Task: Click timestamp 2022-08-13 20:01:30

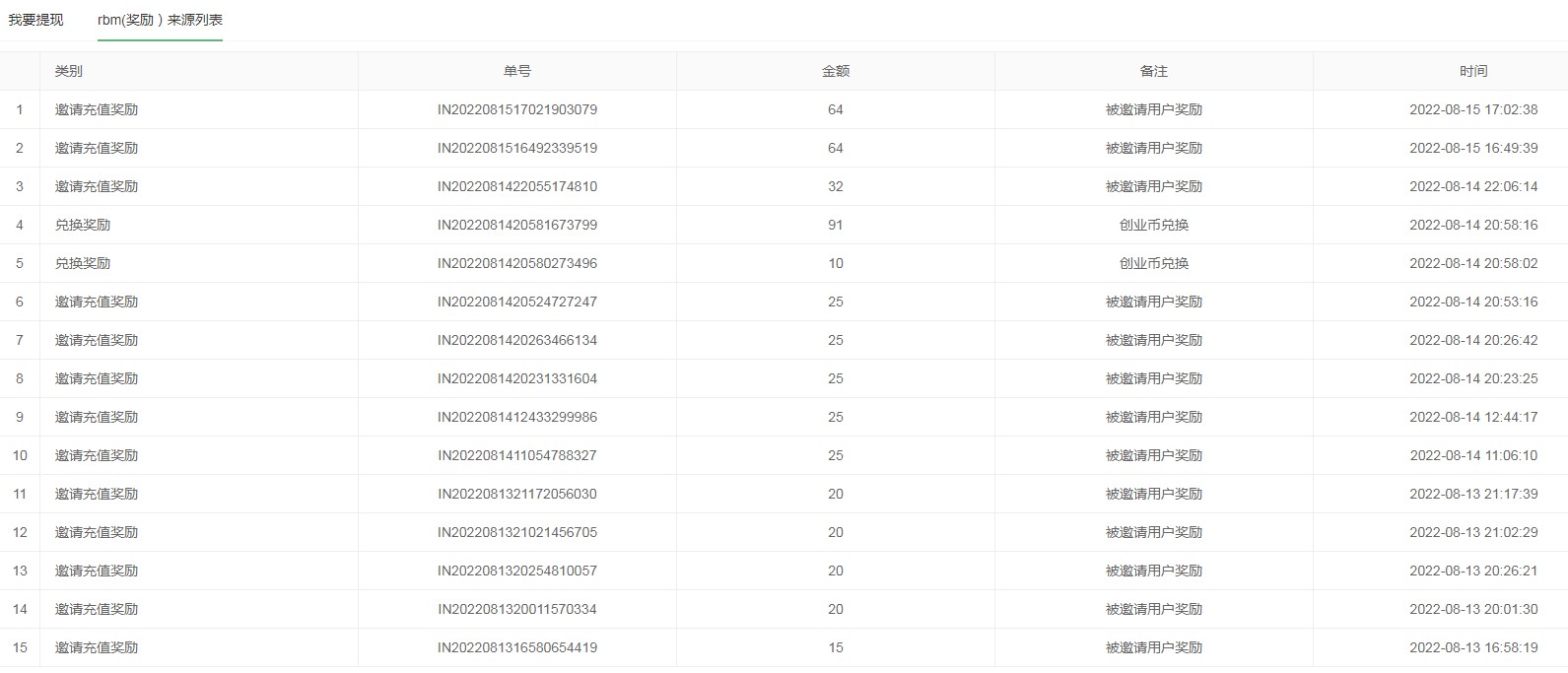Action: tap(1473, 609)
